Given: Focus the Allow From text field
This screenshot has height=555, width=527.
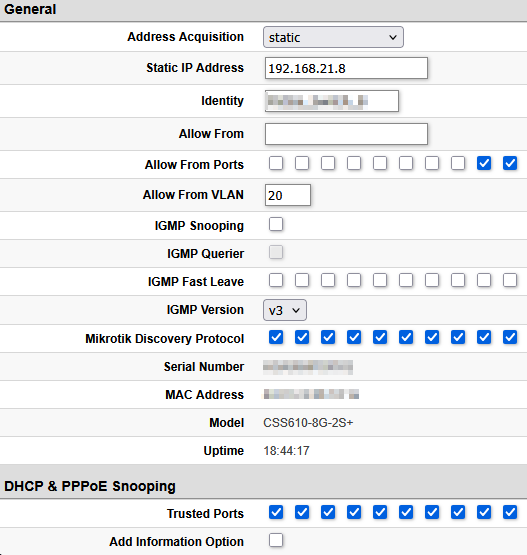Looking at the screenshot, I should (x=346, y=134).
